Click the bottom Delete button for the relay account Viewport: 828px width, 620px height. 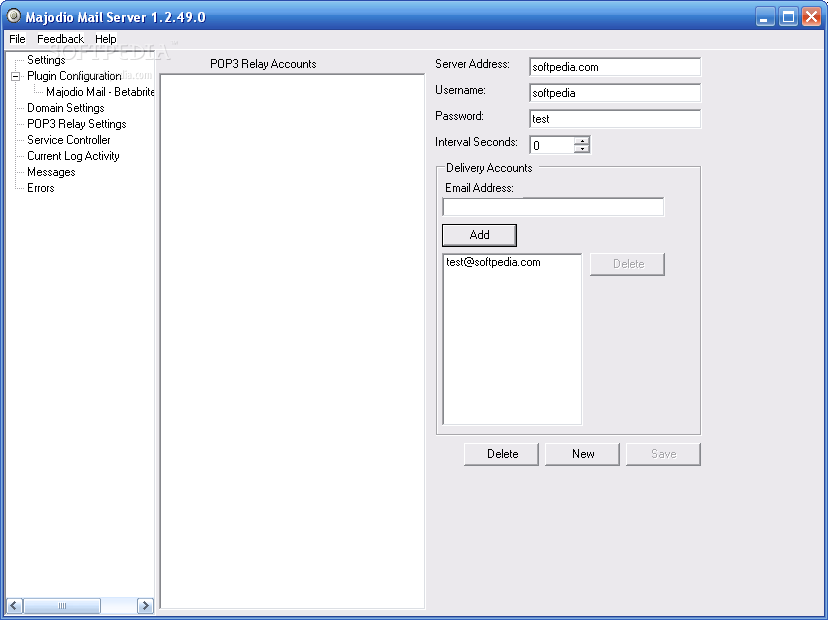[x=502, y=454]
